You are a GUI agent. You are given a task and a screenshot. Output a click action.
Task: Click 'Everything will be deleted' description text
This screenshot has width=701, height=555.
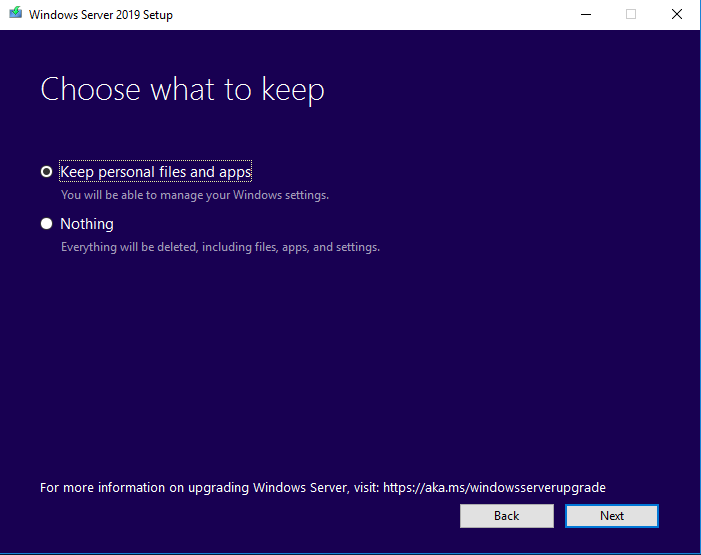pyautogui.click(x=220, y=247)
